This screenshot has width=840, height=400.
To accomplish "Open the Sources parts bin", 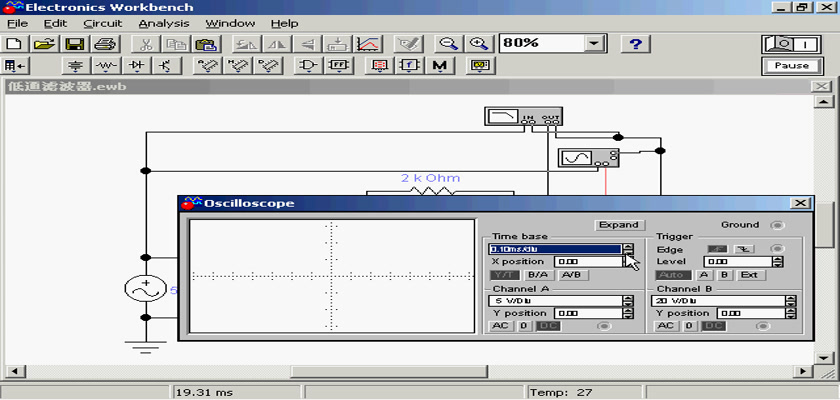I will [76, 66].
